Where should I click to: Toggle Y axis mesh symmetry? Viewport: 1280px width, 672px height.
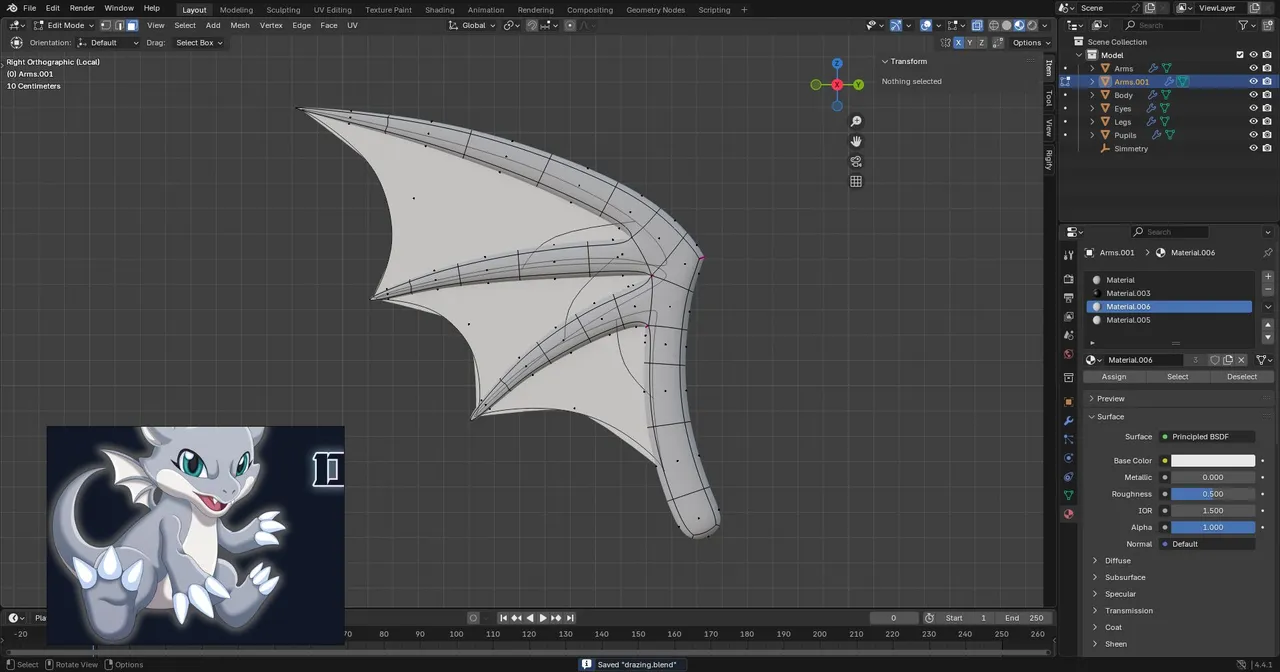970,43
